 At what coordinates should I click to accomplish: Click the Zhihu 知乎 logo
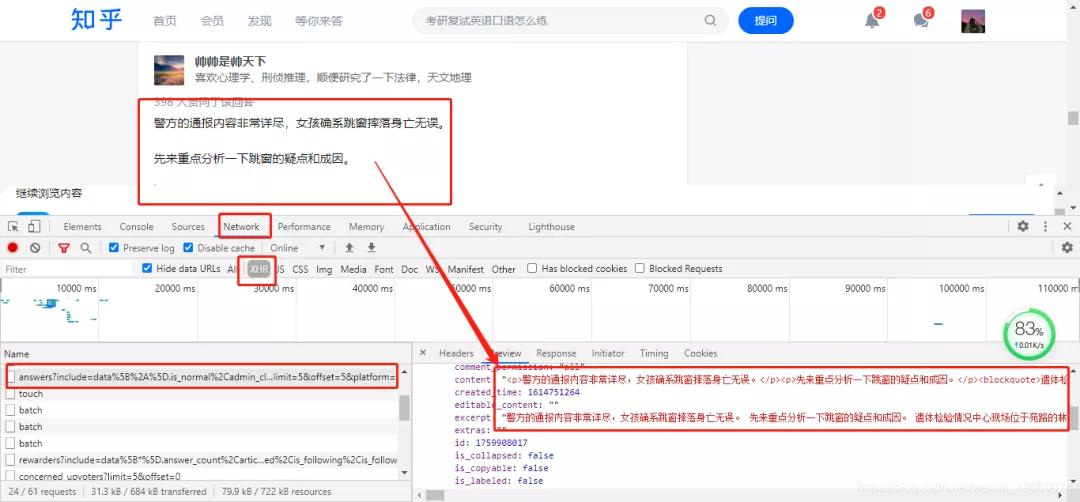click(x=96, y=20)
